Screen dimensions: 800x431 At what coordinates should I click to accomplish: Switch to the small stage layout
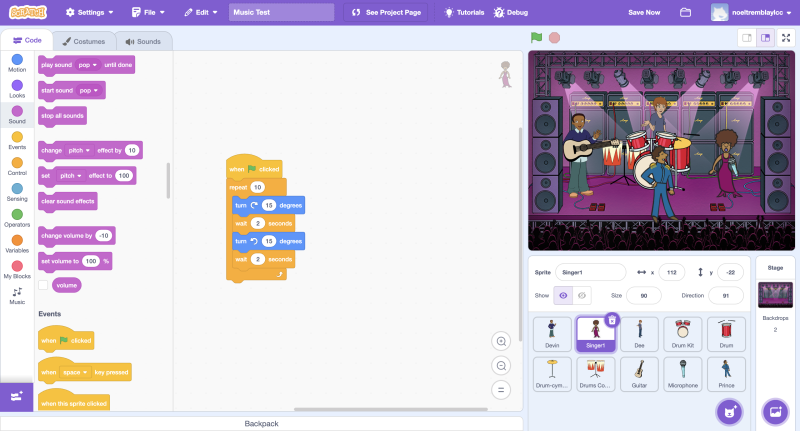746,37
